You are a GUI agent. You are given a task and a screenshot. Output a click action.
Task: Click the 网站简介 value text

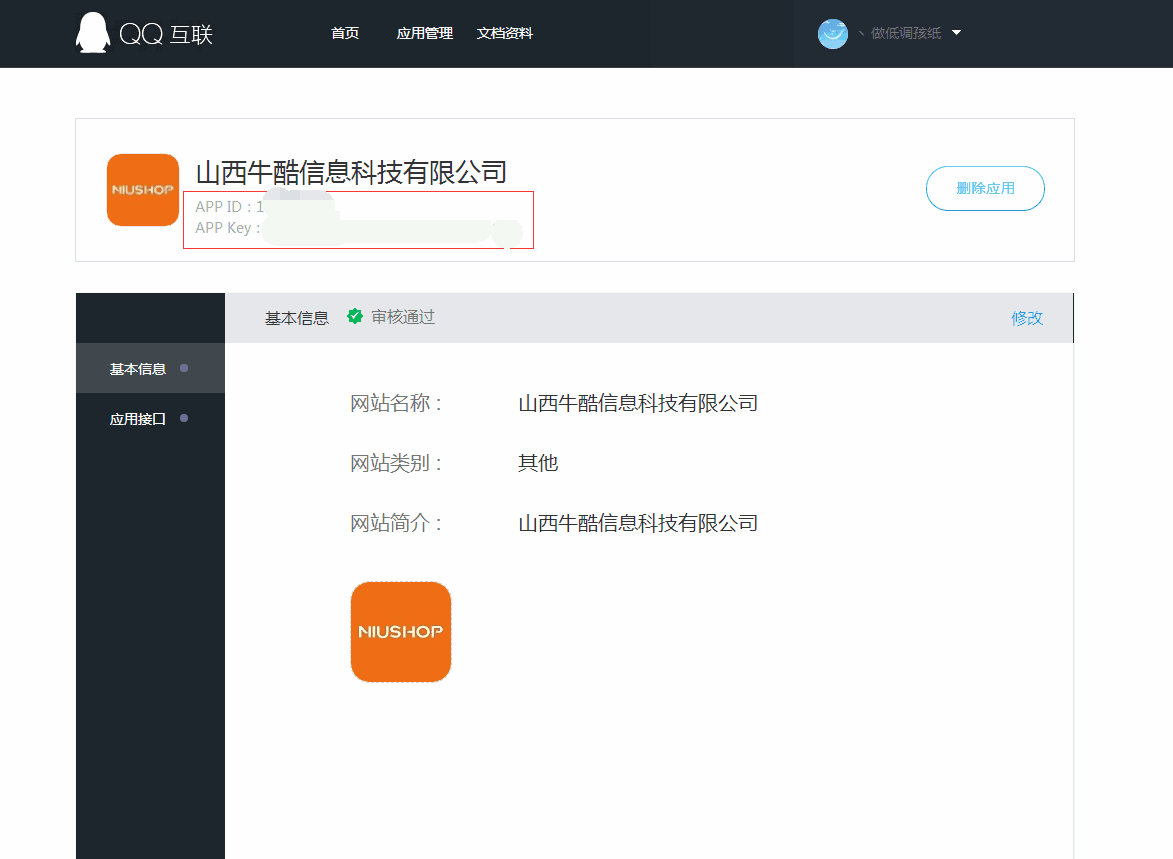point(638,523)
